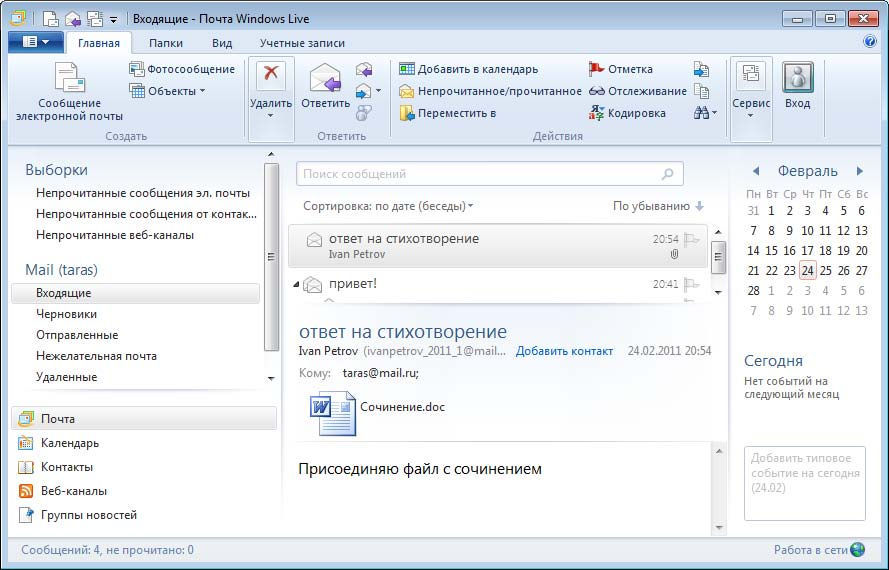Open help via the blue question mark
Viewport: 889px width, 570px height.
[x=870, y=42]
